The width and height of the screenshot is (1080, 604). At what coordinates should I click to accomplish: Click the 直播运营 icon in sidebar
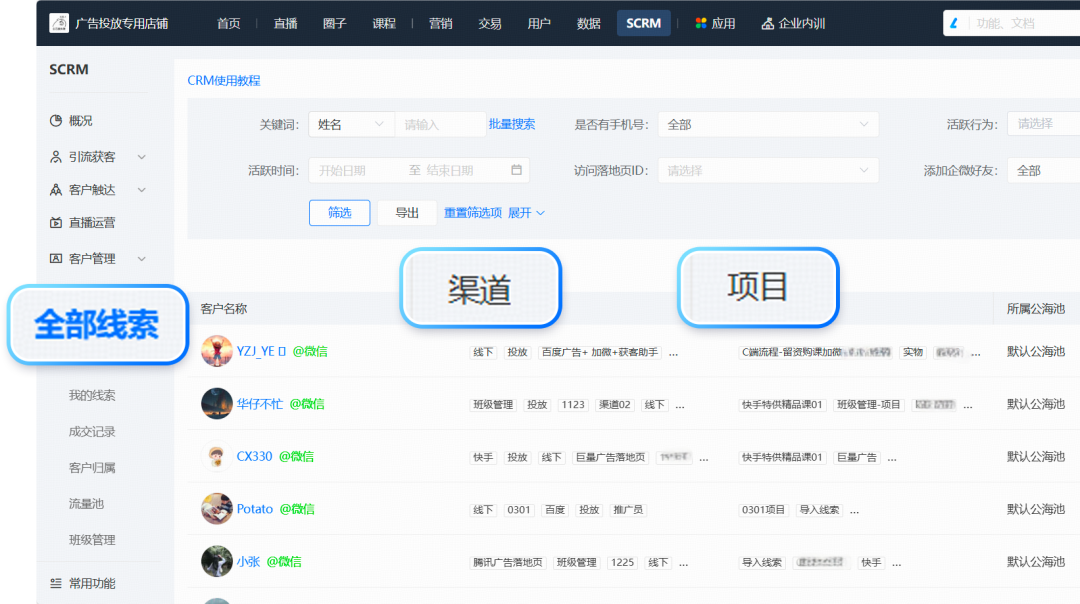pyautogui.click(x=56, y=222)
